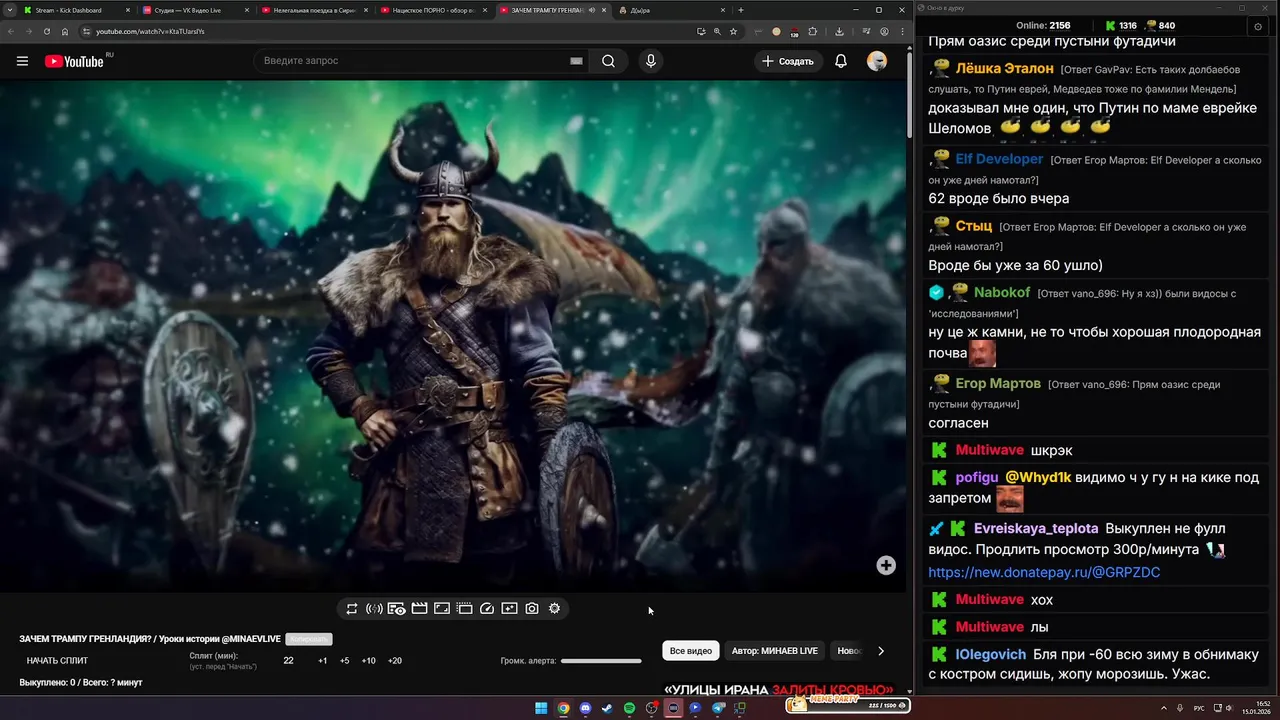1280x720 pixels.
Task: Expand the chips with the right arrow
Action: (x=881, y=651)
